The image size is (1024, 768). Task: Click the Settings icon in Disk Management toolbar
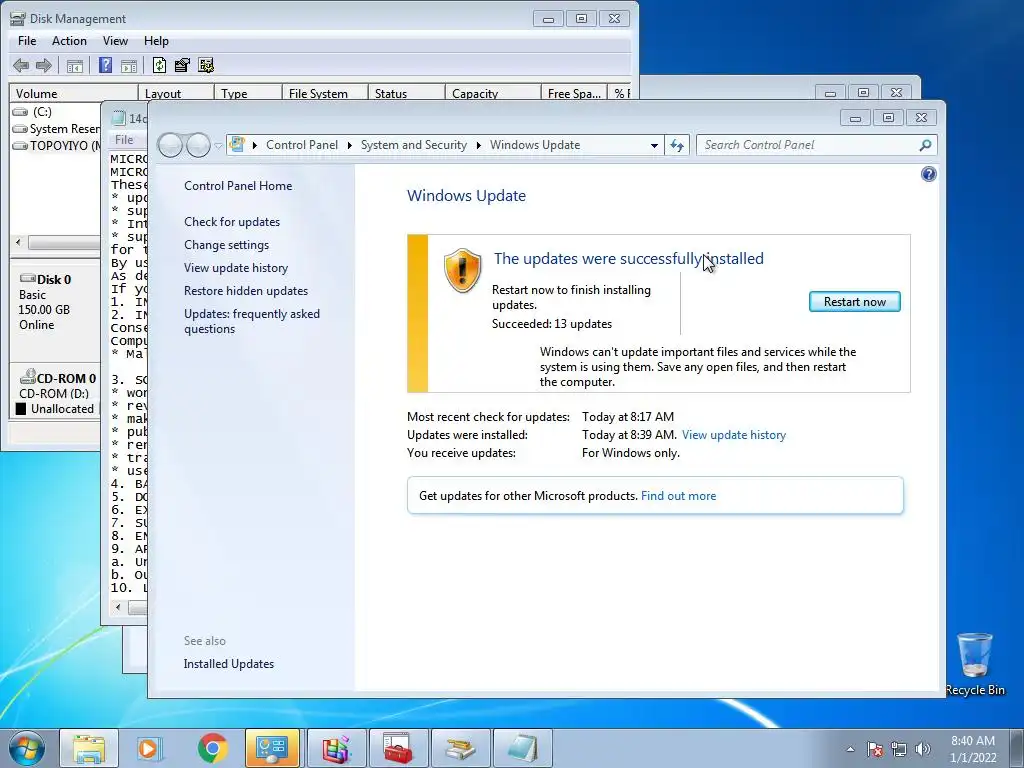[x=206, y=65]
